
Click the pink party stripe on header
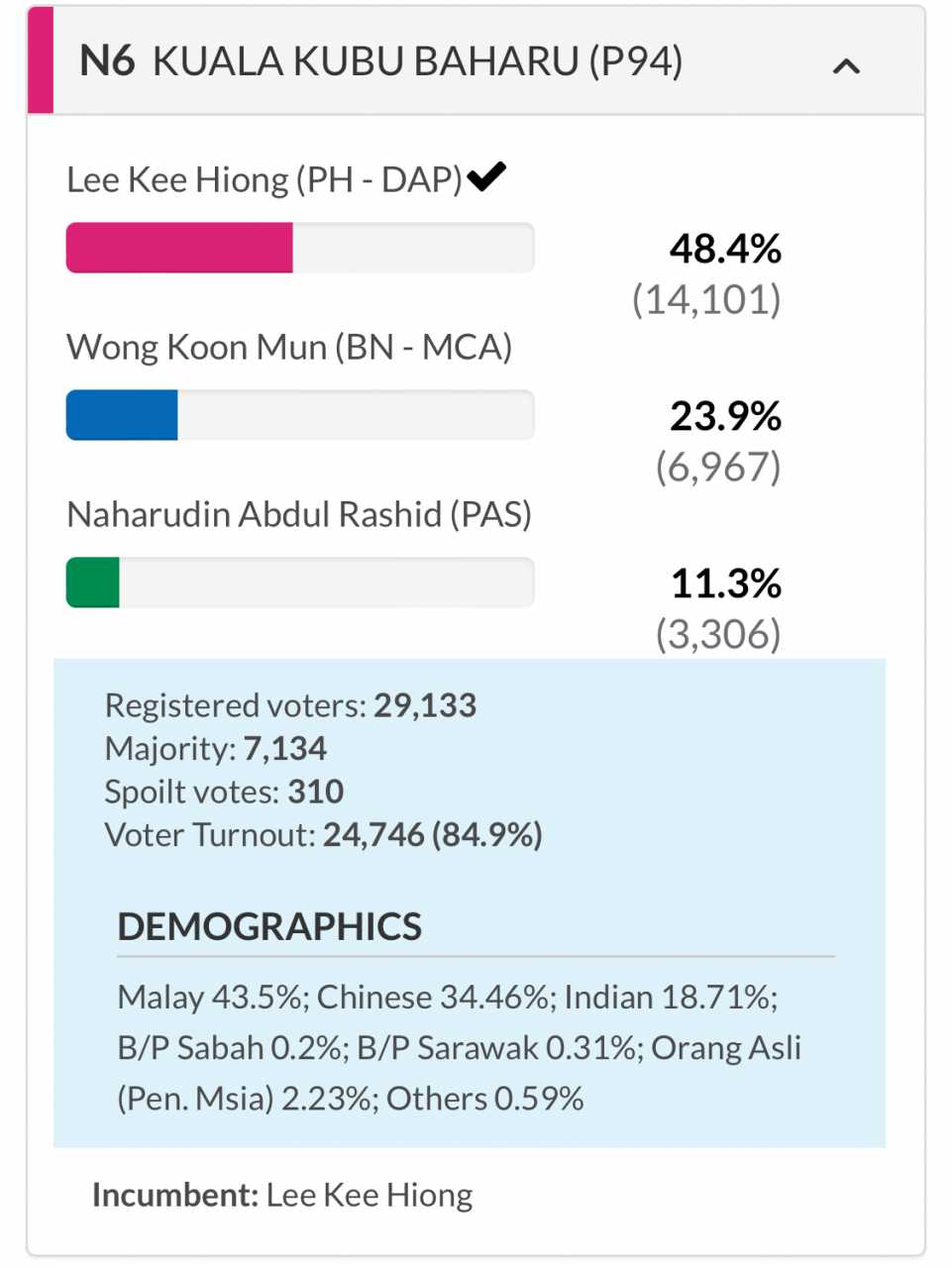coord(41,60)
